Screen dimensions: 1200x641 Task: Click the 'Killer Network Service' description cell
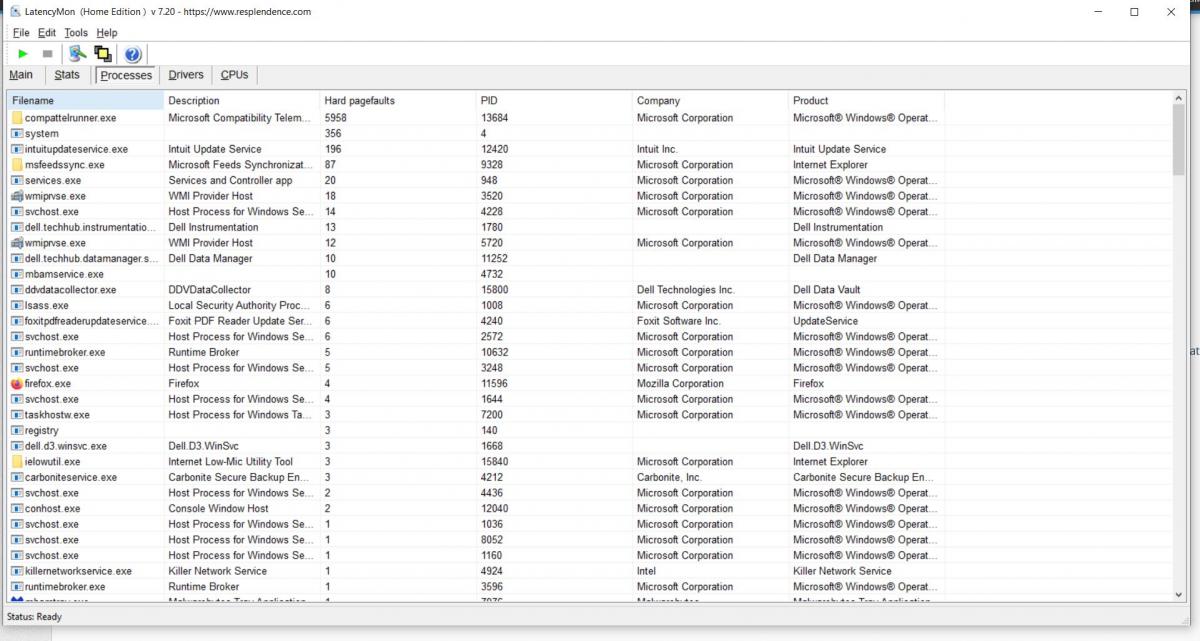click(x=218, y=571)
